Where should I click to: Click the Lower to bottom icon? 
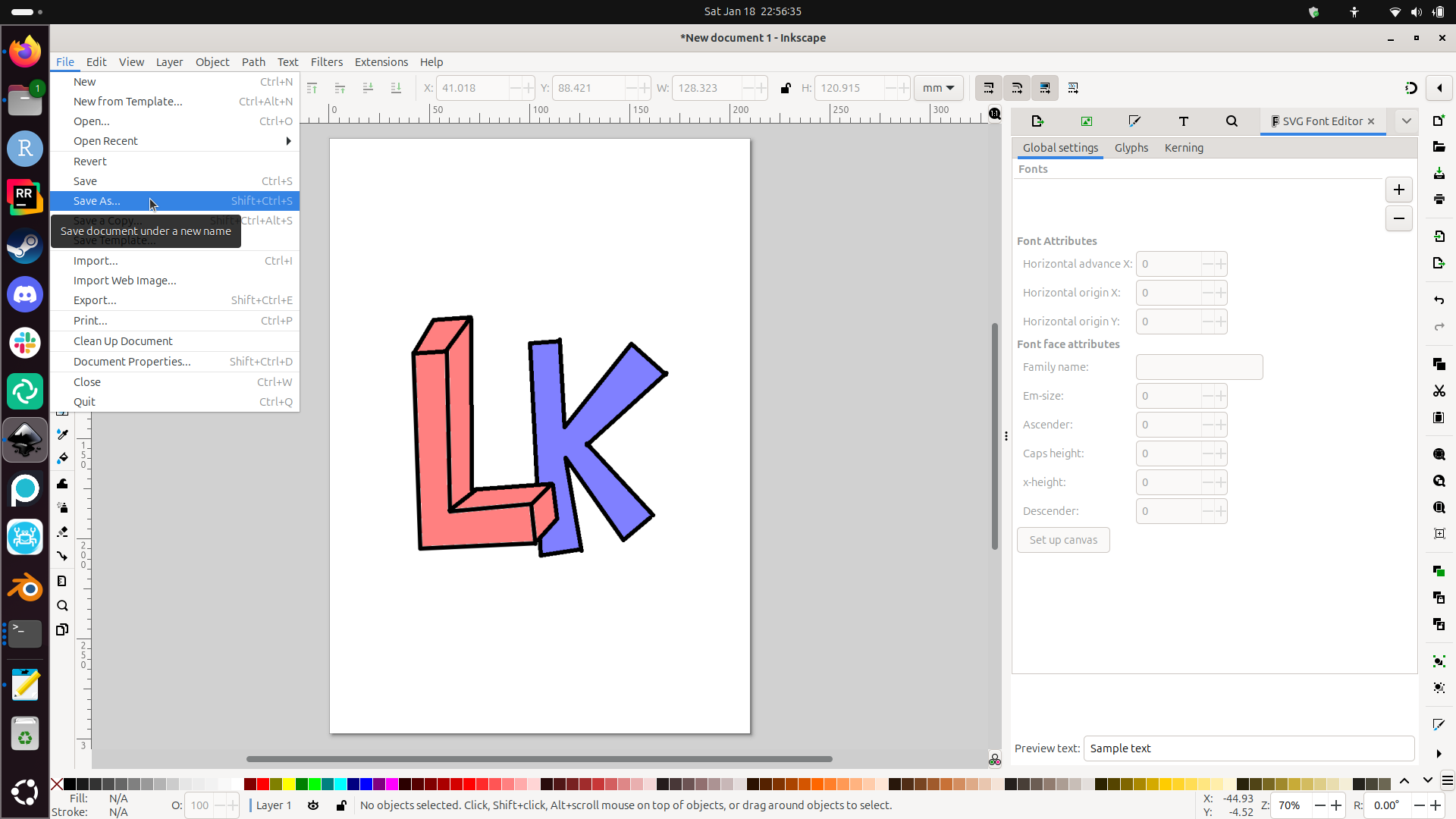tap(396, 88)
